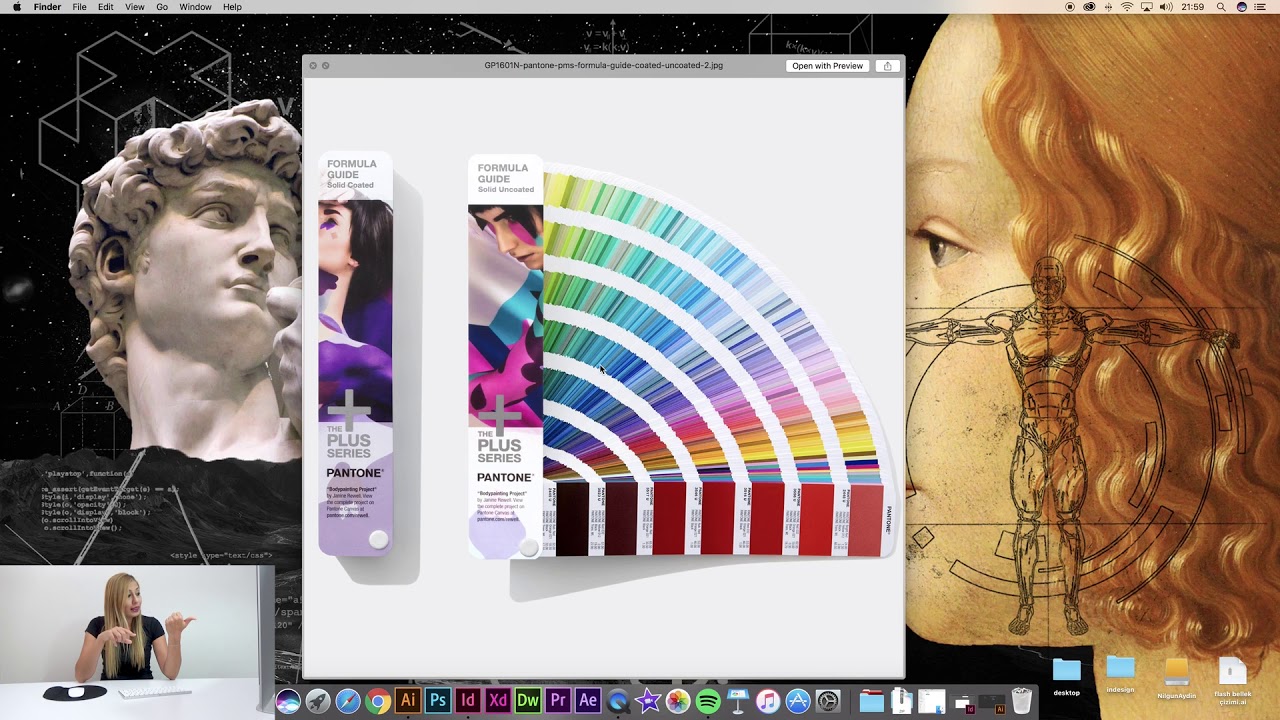The height and width of the screenshot is (720, 1280).
Task: Click the screen recording stop icon in menu bar
Action: coord(1070,7)
